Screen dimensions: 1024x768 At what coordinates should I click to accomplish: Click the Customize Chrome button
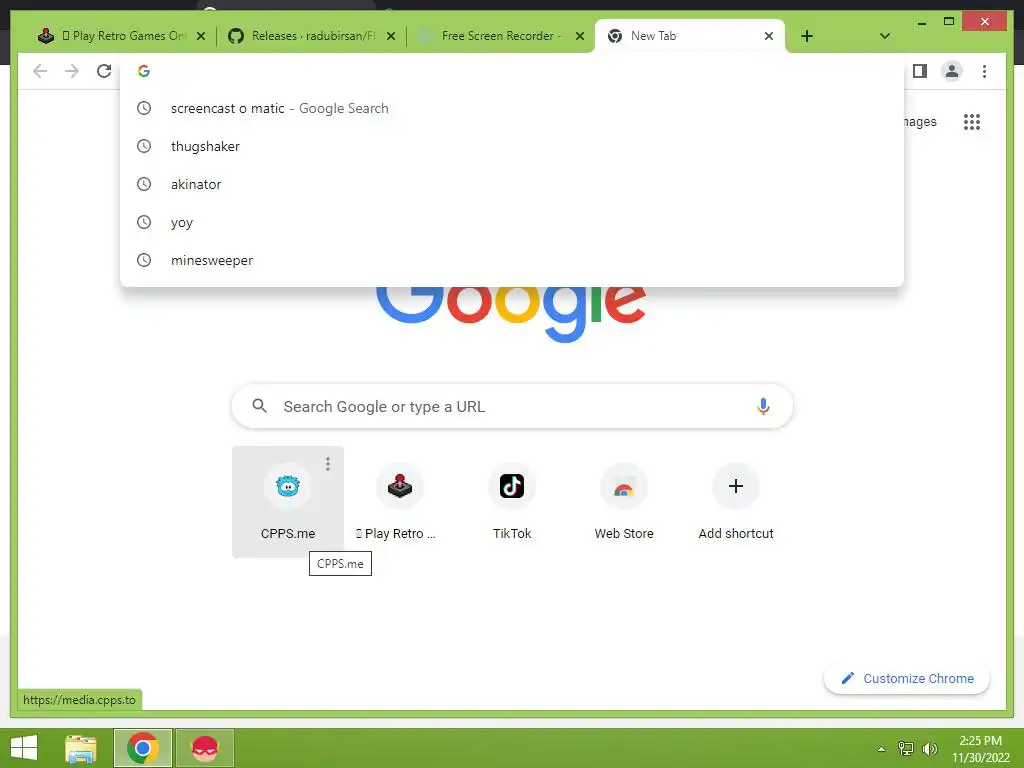[x=906, y=679]
